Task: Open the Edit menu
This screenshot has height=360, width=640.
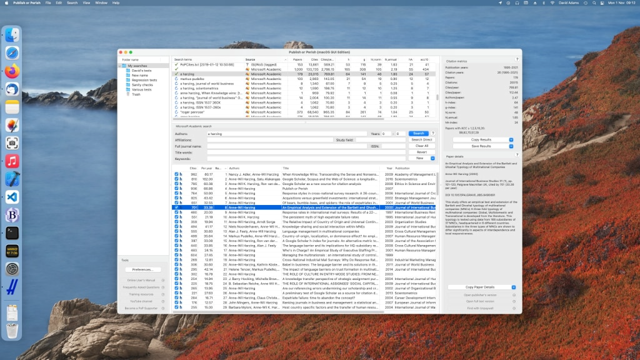Action: pos(59,3)
